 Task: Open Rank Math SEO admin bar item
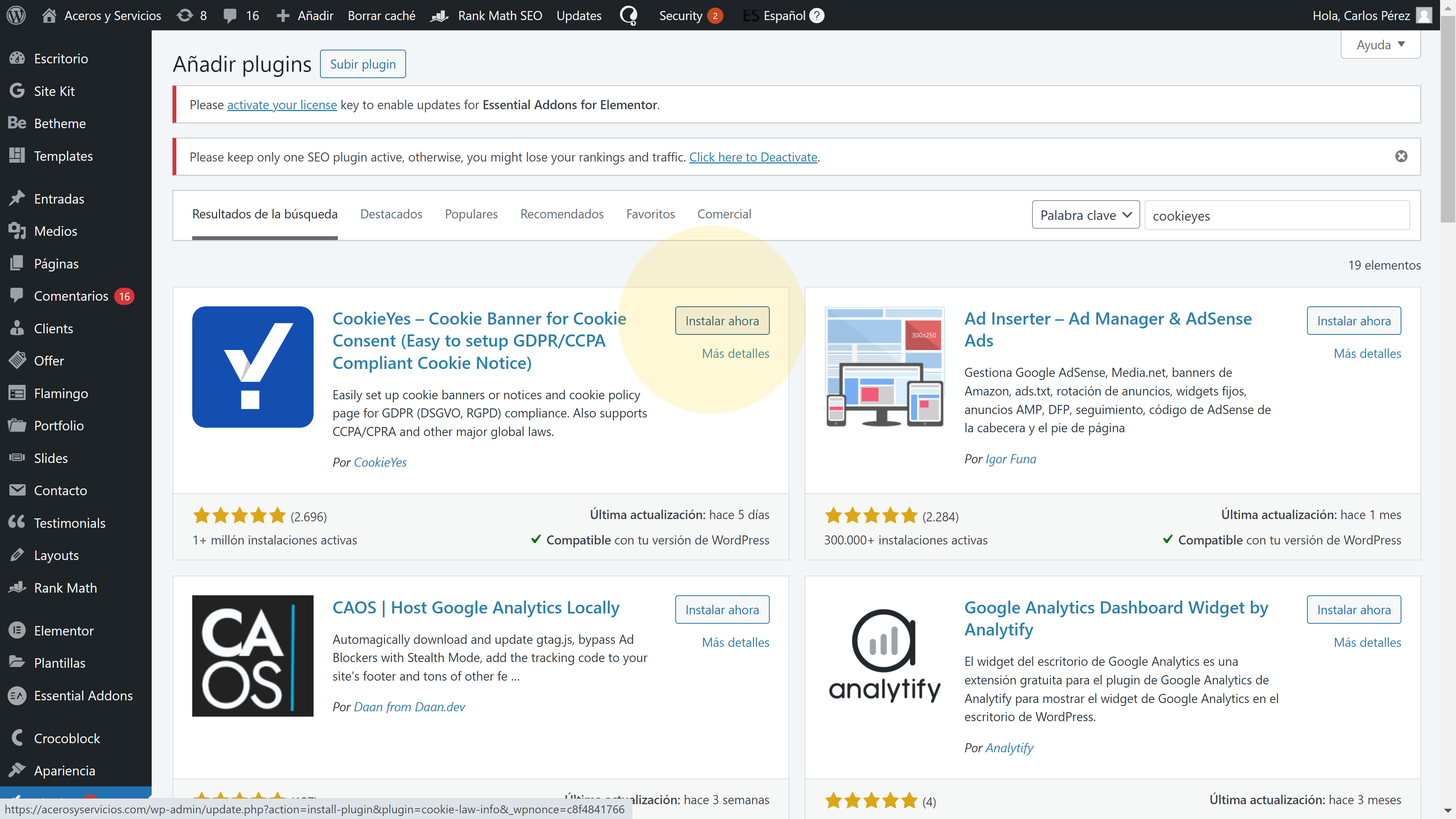click(x=486, y=15)
